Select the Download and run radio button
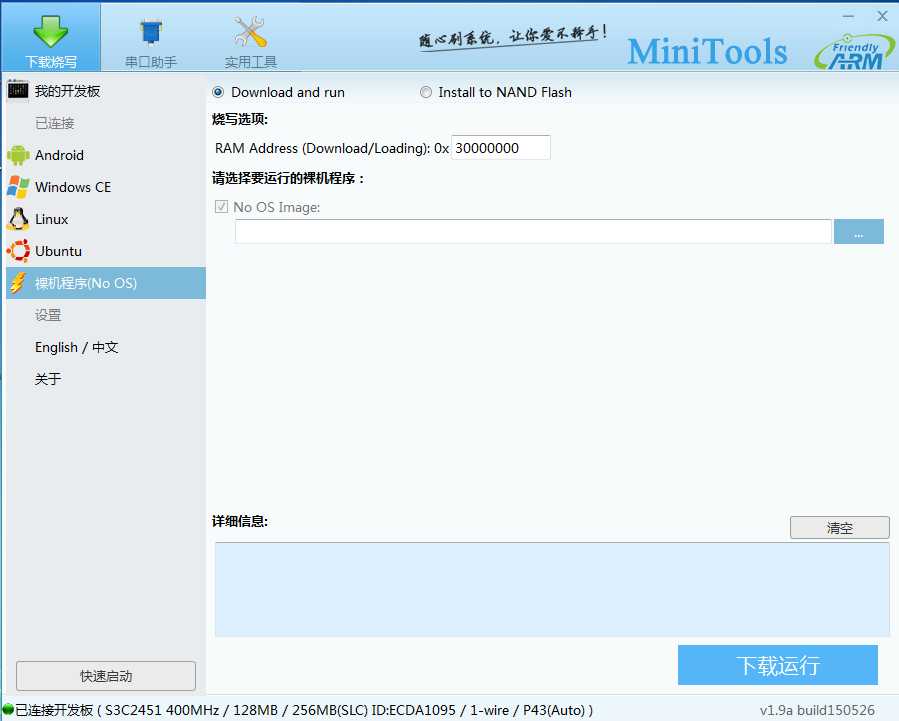The image size is (899, 721). pos(218,92)
